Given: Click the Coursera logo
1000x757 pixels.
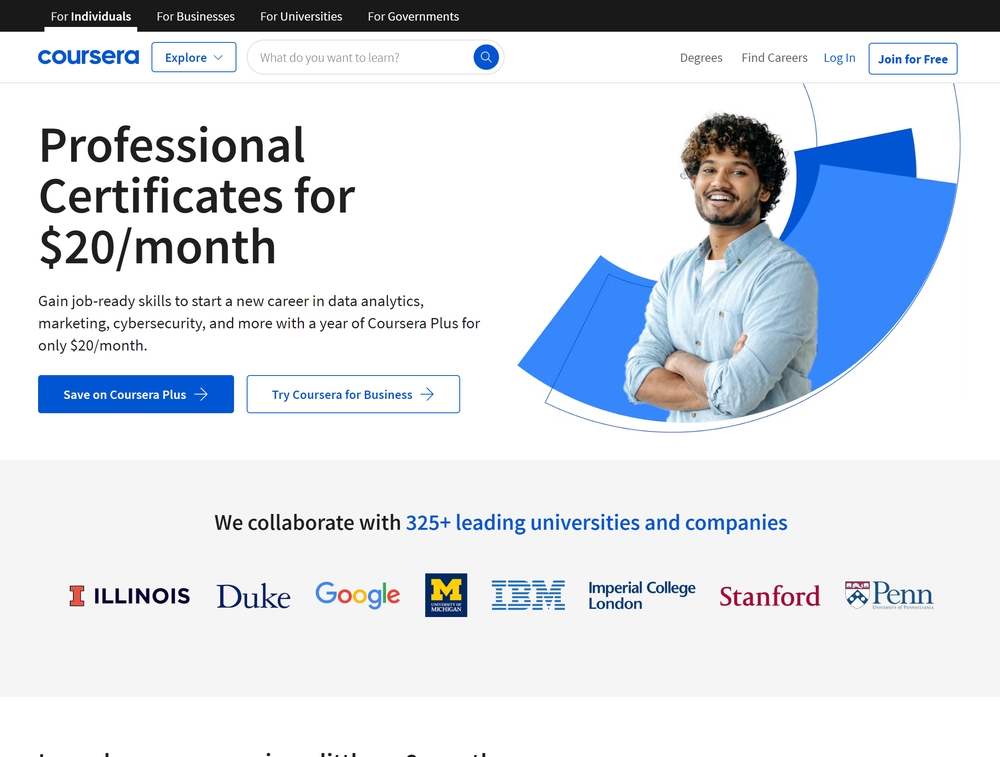Looking at the screenshot, I should 88,57.
